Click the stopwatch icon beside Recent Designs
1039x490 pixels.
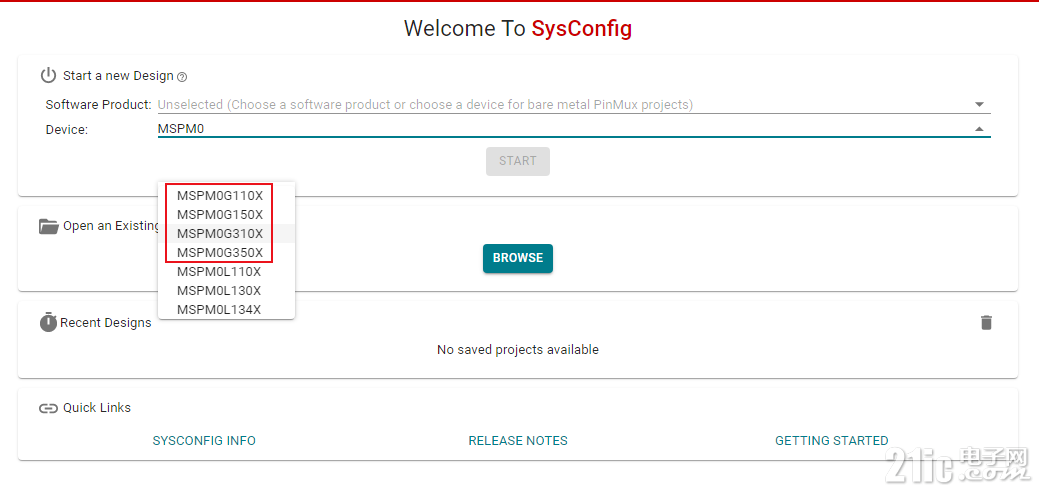[x=48, y=322]
